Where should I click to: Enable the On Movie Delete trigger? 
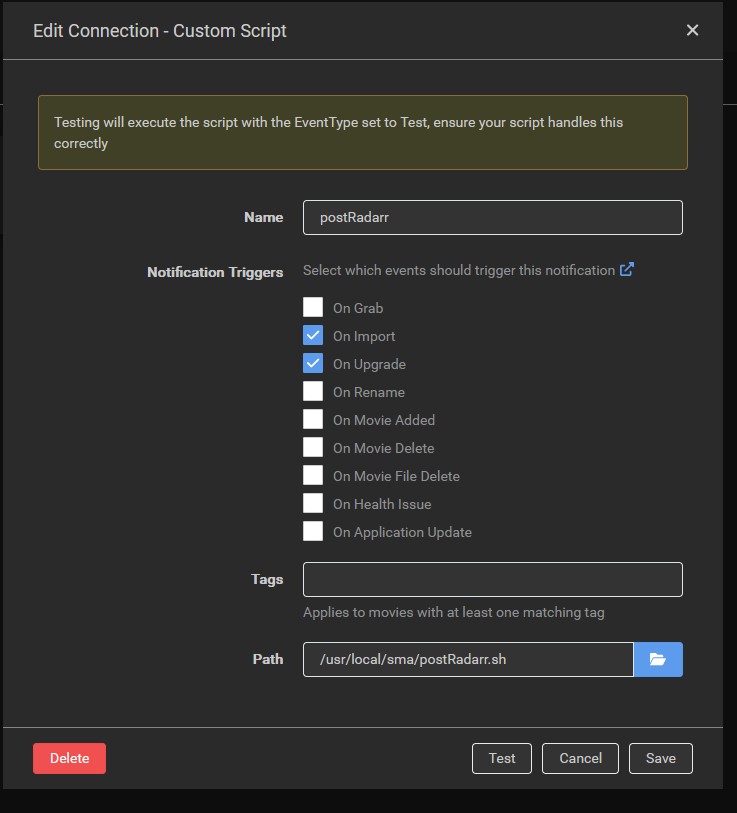click(313, 448)
